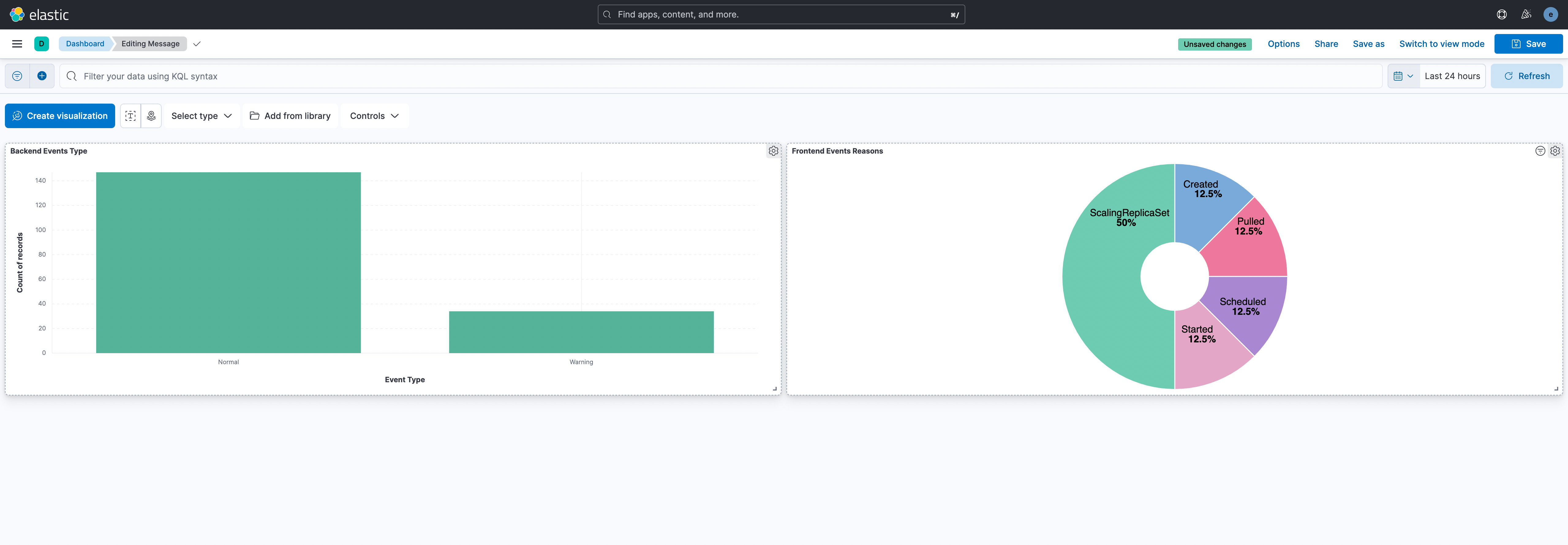Open the help menu icon
This screenshot has width=1568, height=545.
[x=1502, y=15]
